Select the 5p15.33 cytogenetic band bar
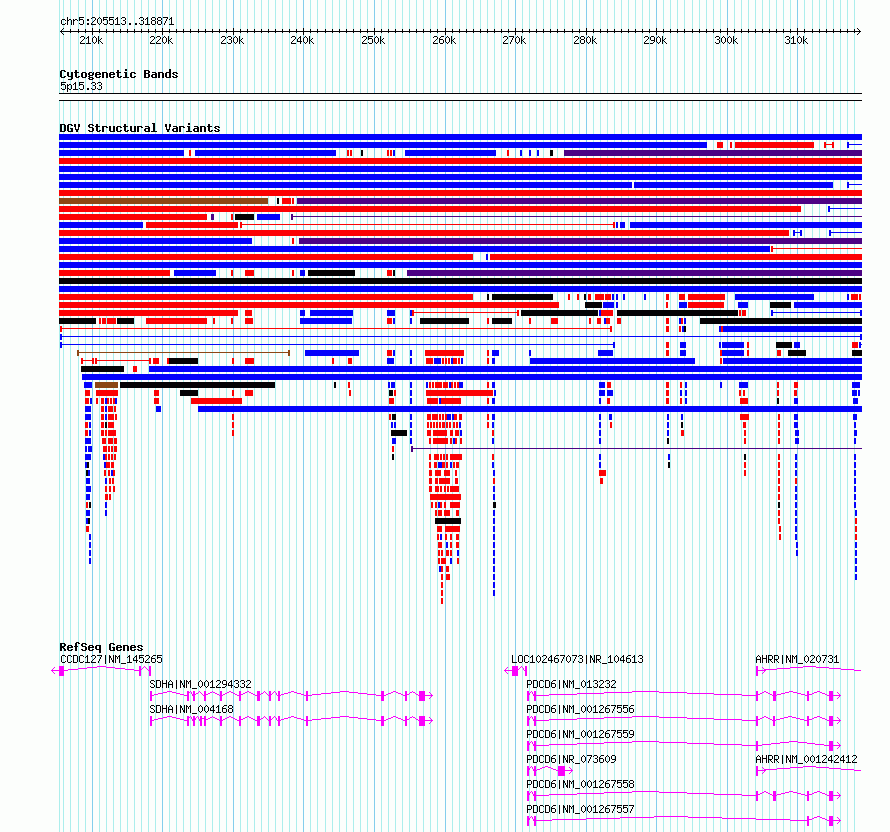890x832 pixels. coord(460,97)
